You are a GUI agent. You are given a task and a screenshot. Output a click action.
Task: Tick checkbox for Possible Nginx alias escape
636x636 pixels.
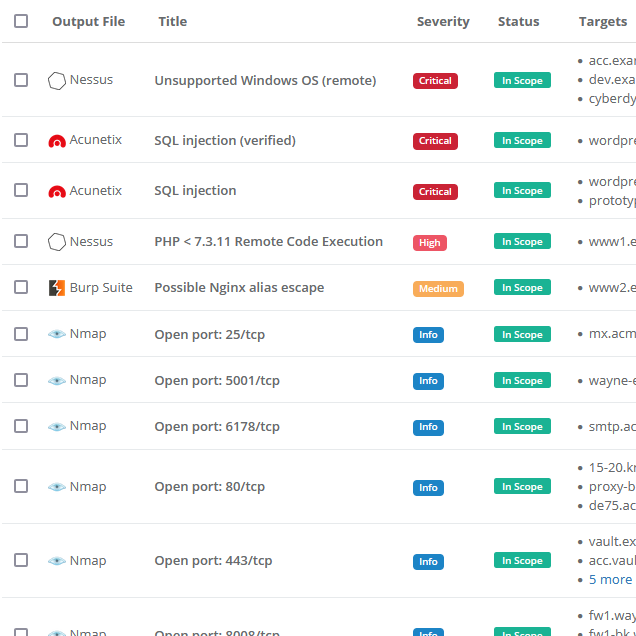(x=21, y=287)
